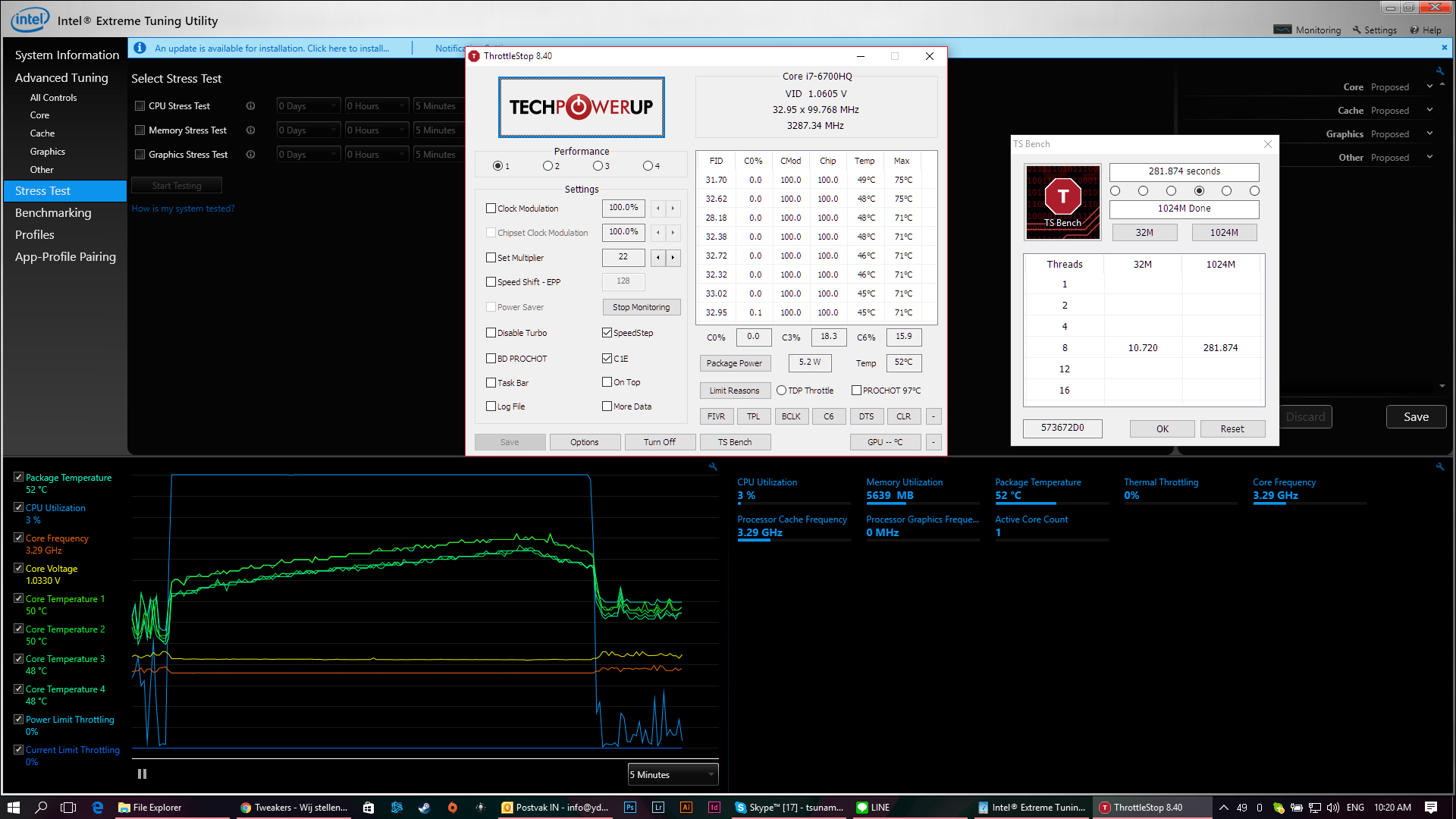1456x819 pixels.
Task: Enable Disable Turbo checkbox
Action: point(491,333)
